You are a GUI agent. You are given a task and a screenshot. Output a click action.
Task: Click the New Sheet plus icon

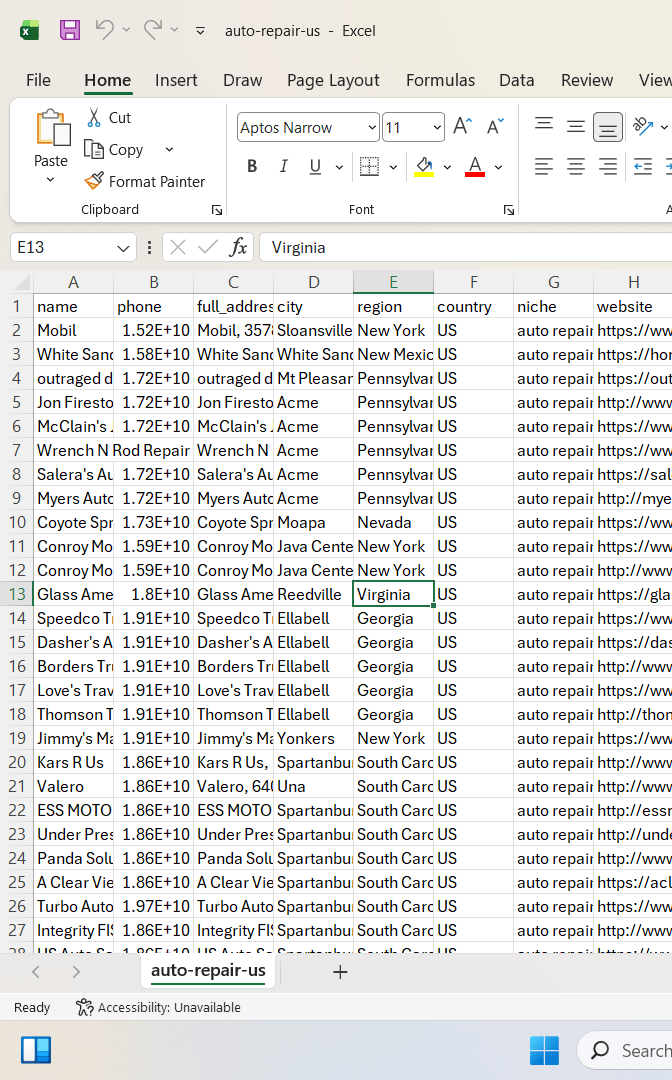pyautogui.click(x=340, y=972)
